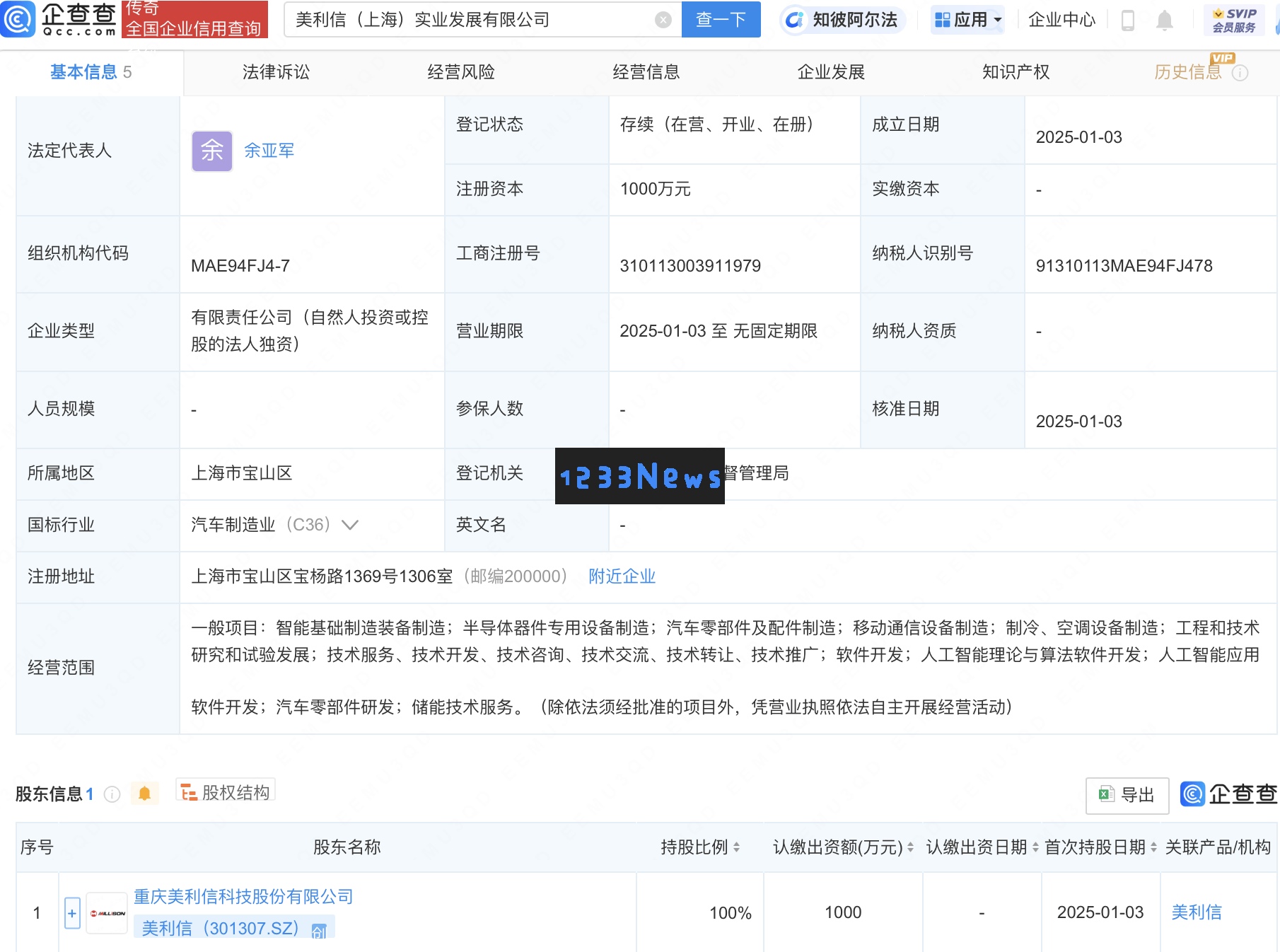This screenshot has width=1280, height=952.
Task: Click the 余 avatar for legal representative
Action: coord(212,151)
